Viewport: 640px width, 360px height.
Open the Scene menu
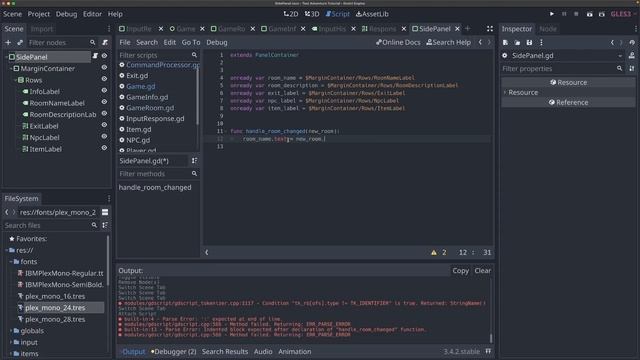pyautogui.click(x=12, y=14)
